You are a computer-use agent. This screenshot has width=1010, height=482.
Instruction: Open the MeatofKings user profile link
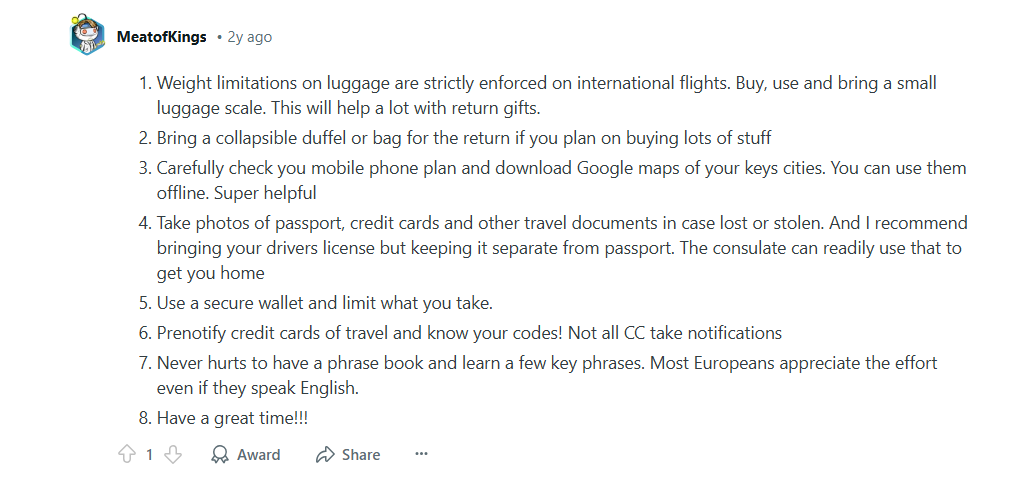point(161,37)
